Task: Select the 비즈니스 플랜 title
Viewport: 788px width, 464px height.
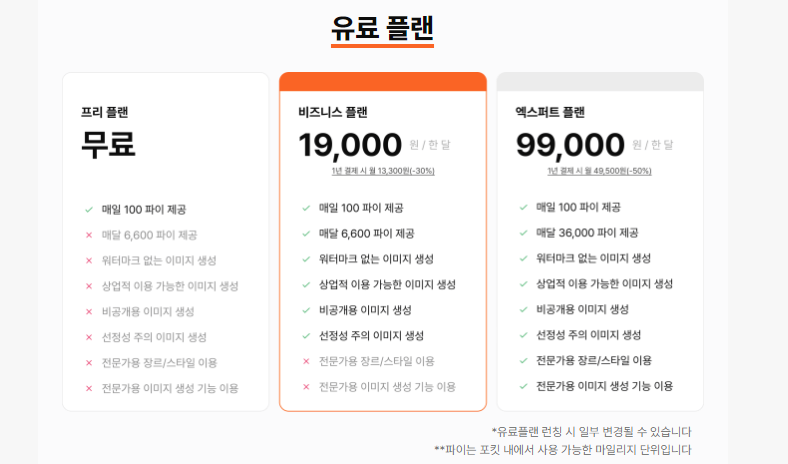Action: pos(333,112)
